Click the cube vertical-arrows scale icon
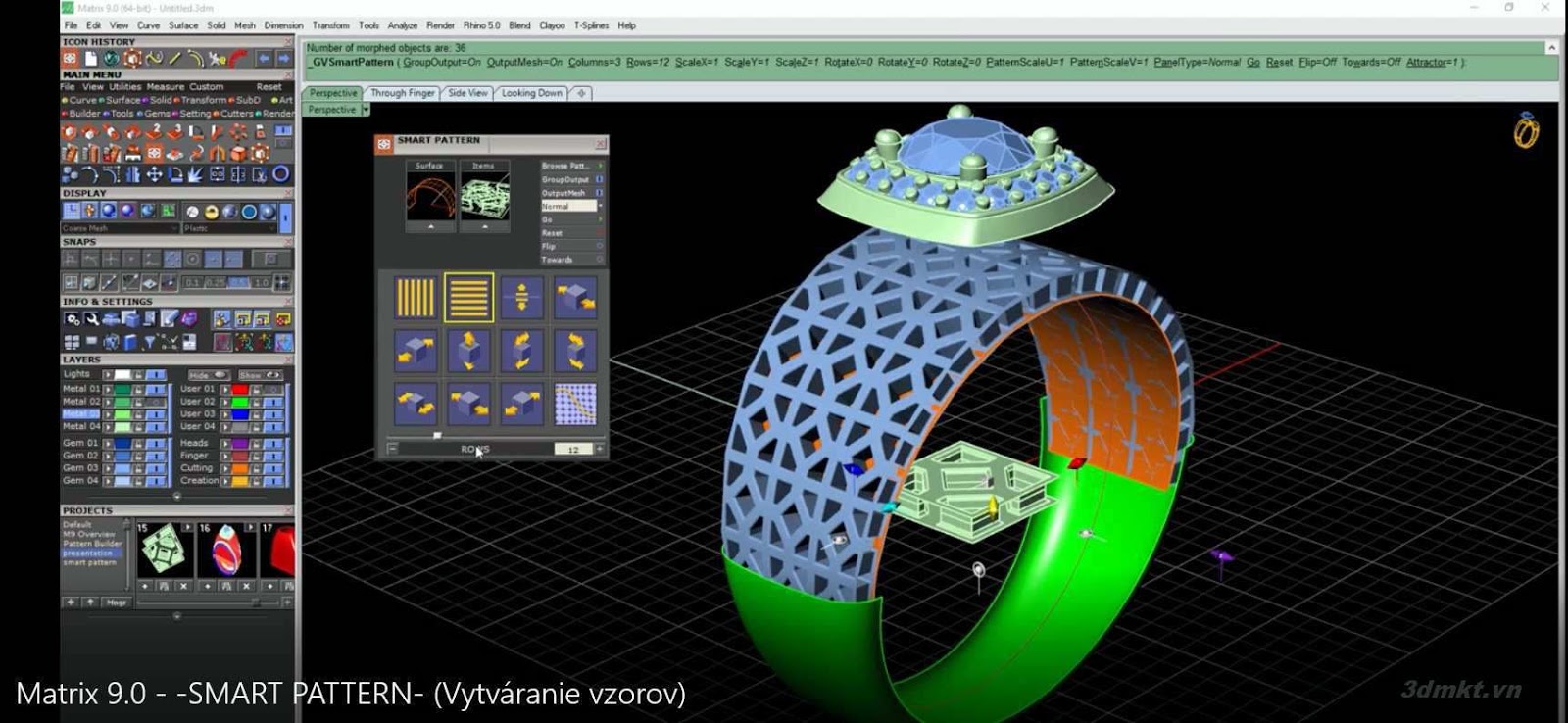 coord(468,351)
